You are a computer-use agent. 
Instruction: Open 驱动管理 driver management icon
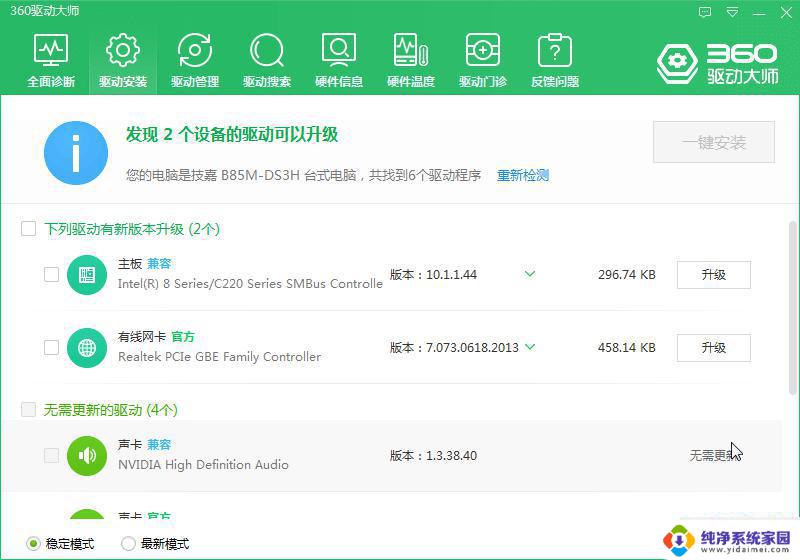point(195,60)
